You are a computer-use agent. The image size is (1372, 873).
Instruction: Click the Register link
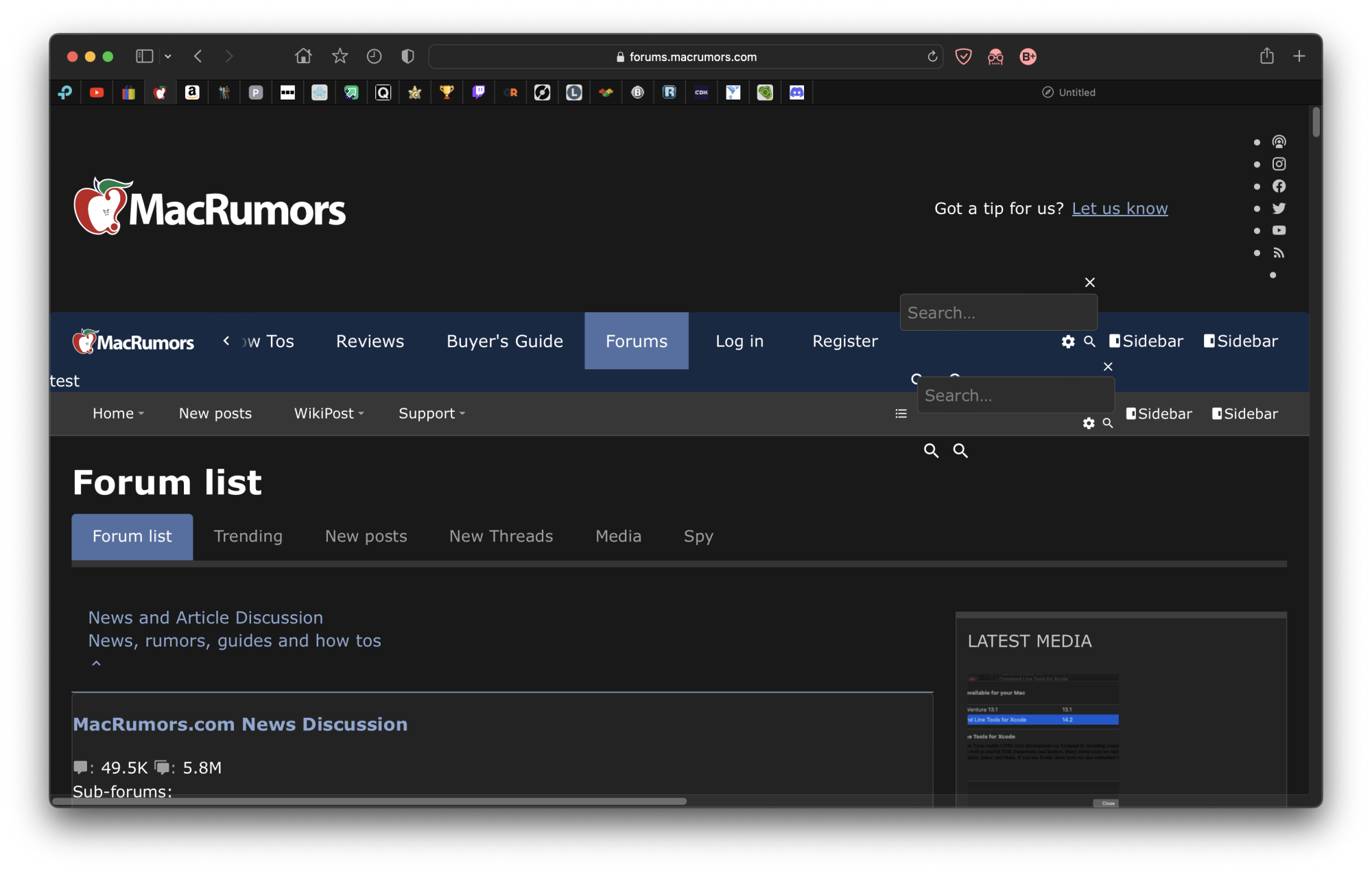pos(845,341)
